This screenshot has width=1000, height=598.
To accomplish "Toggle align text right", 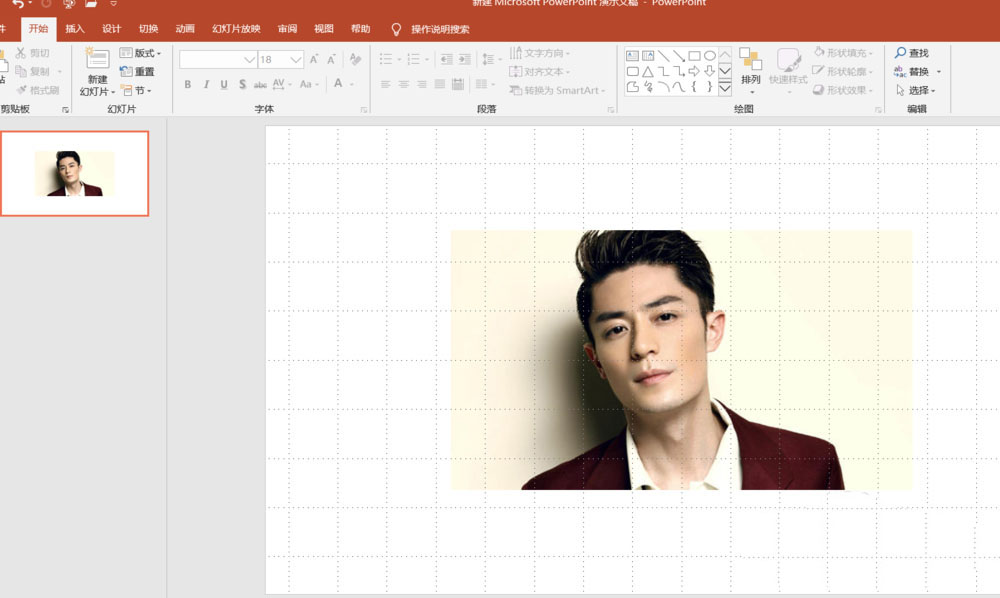I will [422, 84].
